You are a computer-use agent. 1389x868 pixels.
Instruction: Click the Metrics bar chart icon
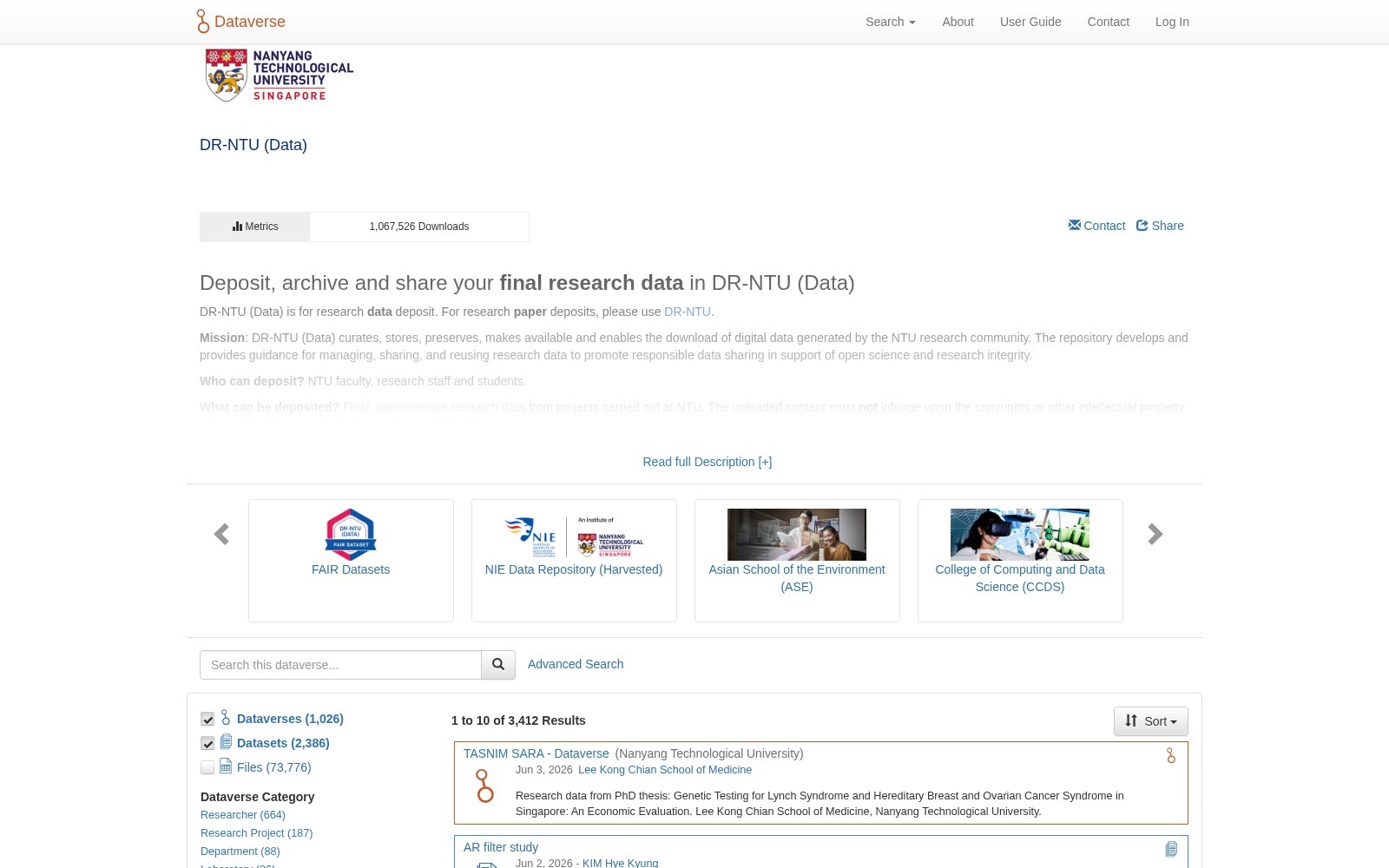[237, 227]
